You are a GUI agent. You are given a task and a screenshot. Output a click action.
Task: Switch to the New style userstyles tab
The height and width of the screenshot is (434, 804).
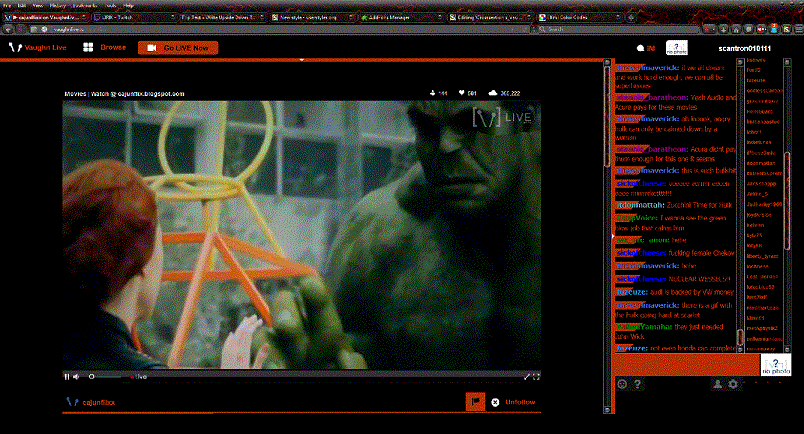[311, 17]
